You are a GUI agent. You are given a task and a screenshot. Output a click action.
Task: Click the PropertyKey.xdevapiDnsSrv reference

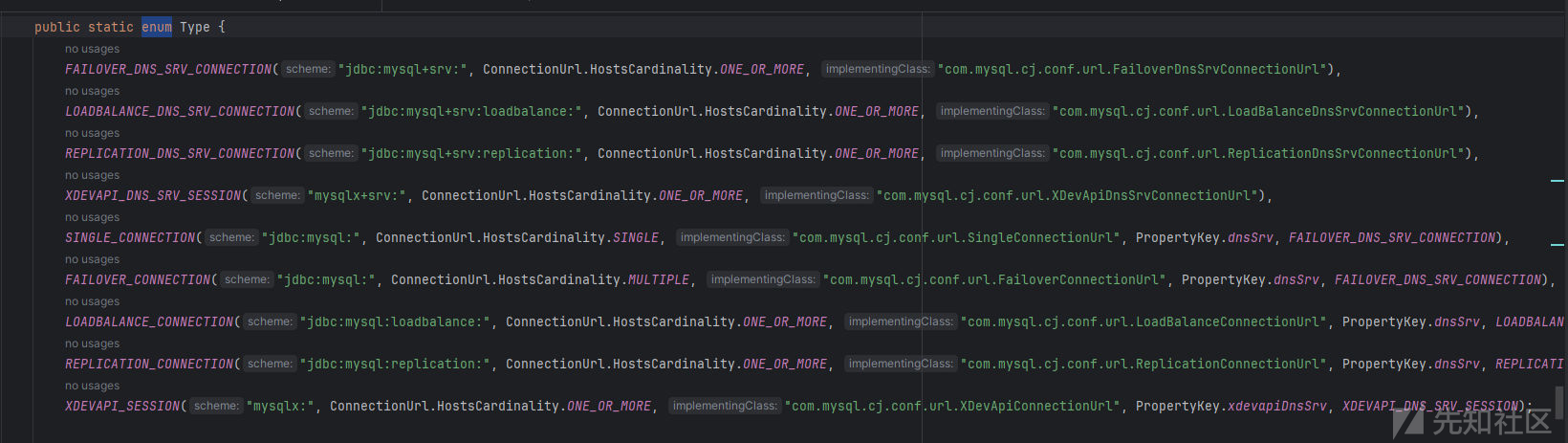point(1231,406)
